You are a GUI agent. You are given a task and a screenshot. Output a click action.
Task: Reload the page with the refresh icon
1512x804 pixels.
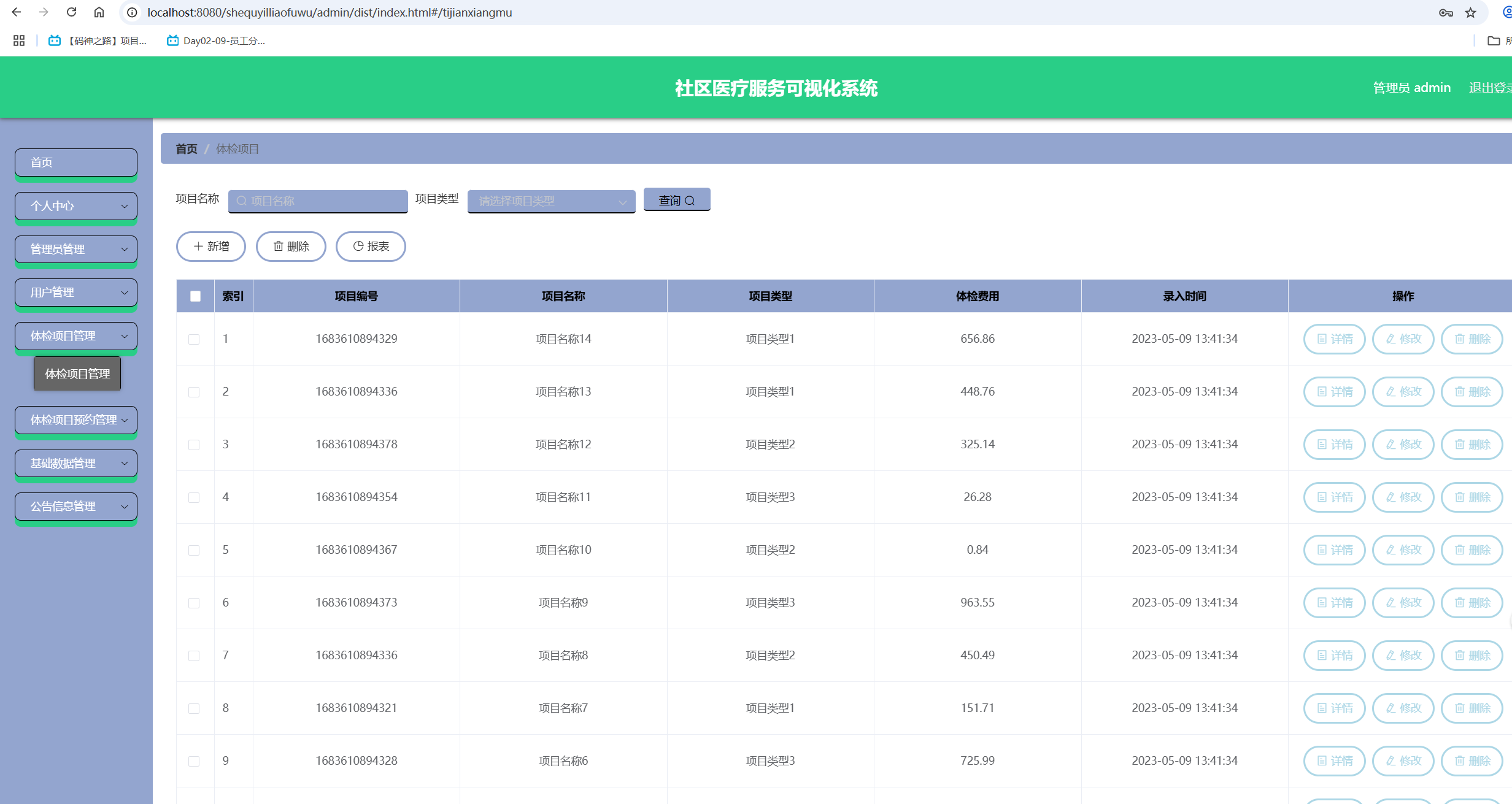[71, 12]
